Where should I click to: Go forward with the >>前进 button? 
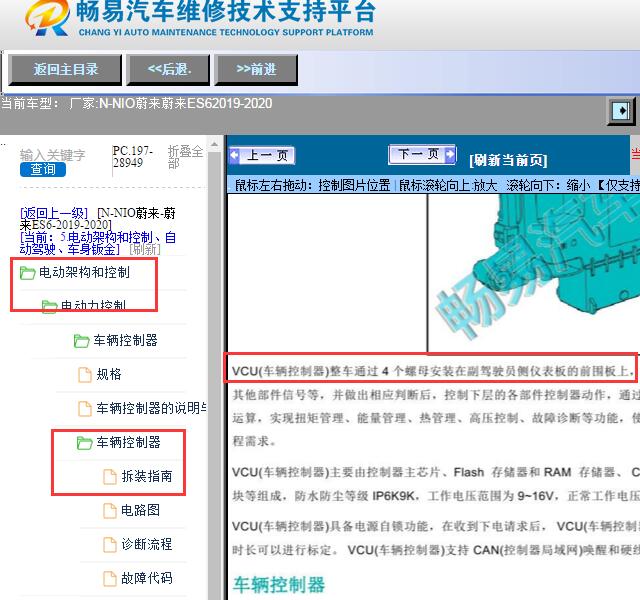tap(256, 69)
